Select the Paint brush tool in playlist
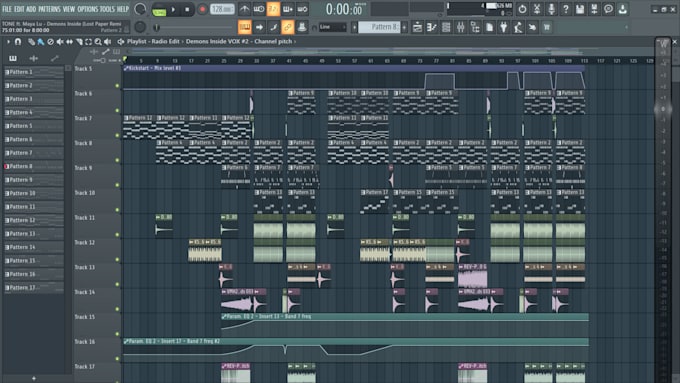680x383 pixels. tap(41, 42)
